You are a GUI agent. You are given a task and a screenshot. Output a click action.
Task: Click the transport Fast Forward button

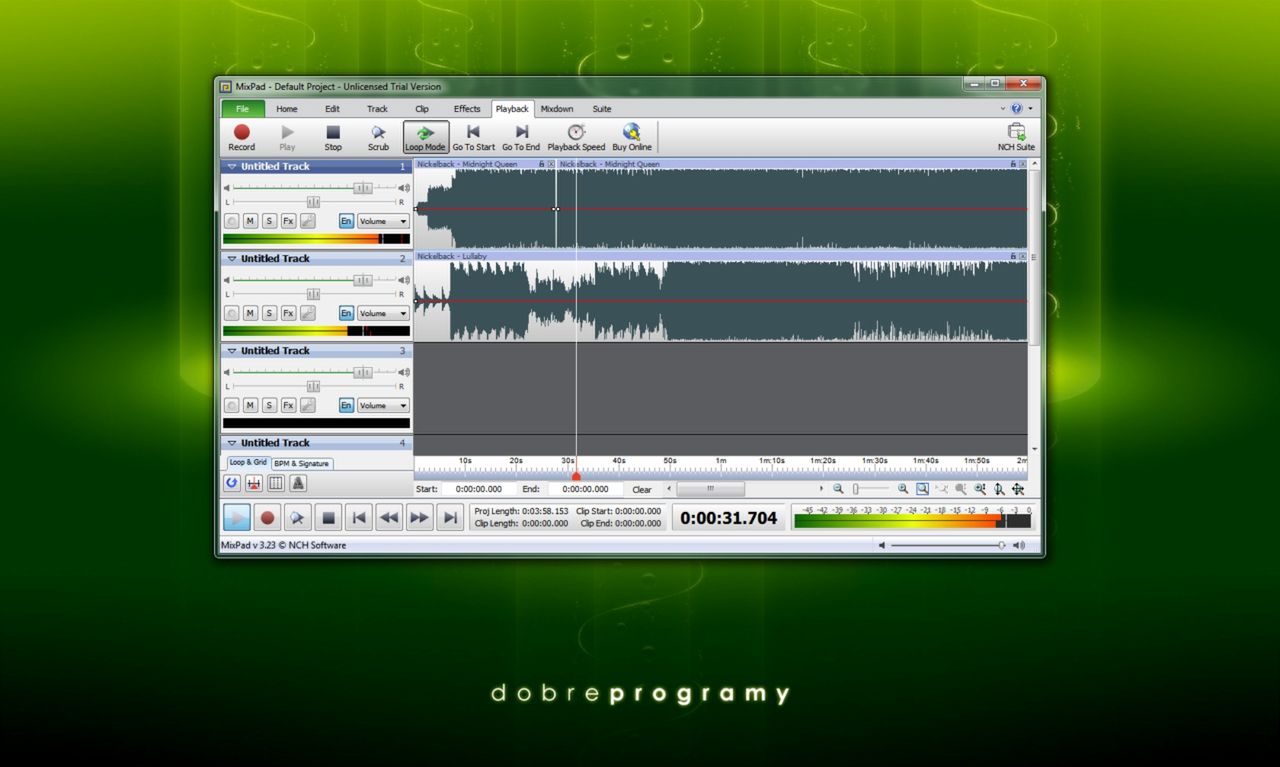tap(419, 517)
